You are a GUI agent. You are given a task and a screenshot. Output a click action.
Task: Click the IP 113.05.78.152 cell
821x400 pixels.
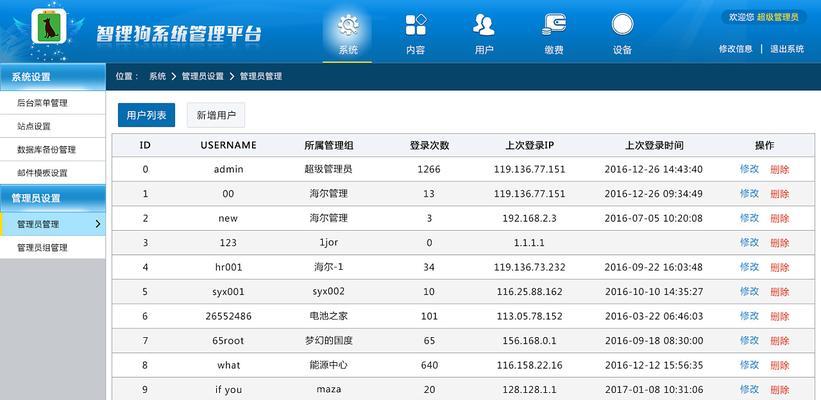[529, 316]
